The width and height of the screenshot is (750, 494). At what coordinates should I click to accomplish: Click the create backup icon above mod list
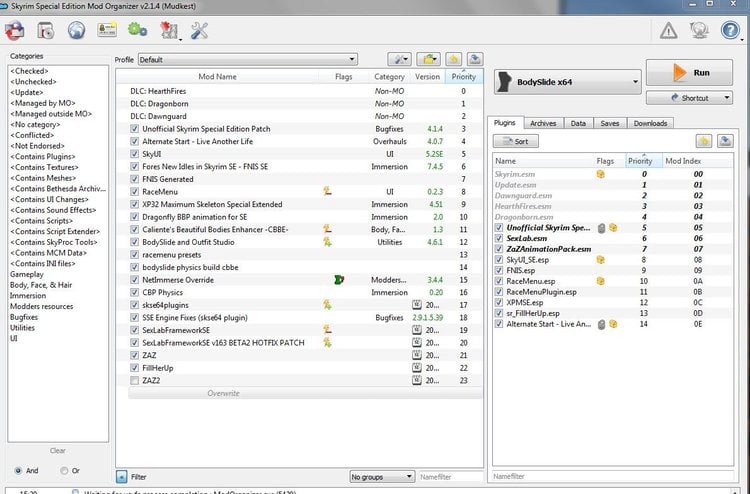coord(474,59)
